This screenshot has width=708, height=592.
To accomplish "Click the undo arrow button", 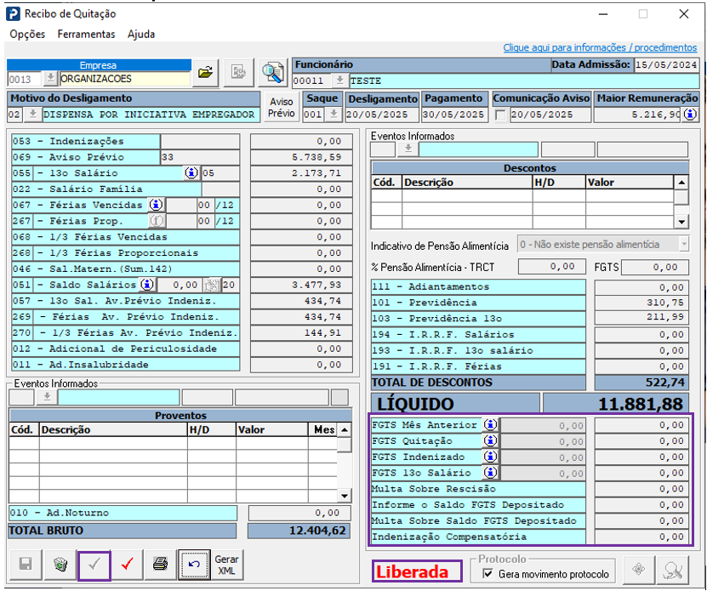I will point(194,564).
